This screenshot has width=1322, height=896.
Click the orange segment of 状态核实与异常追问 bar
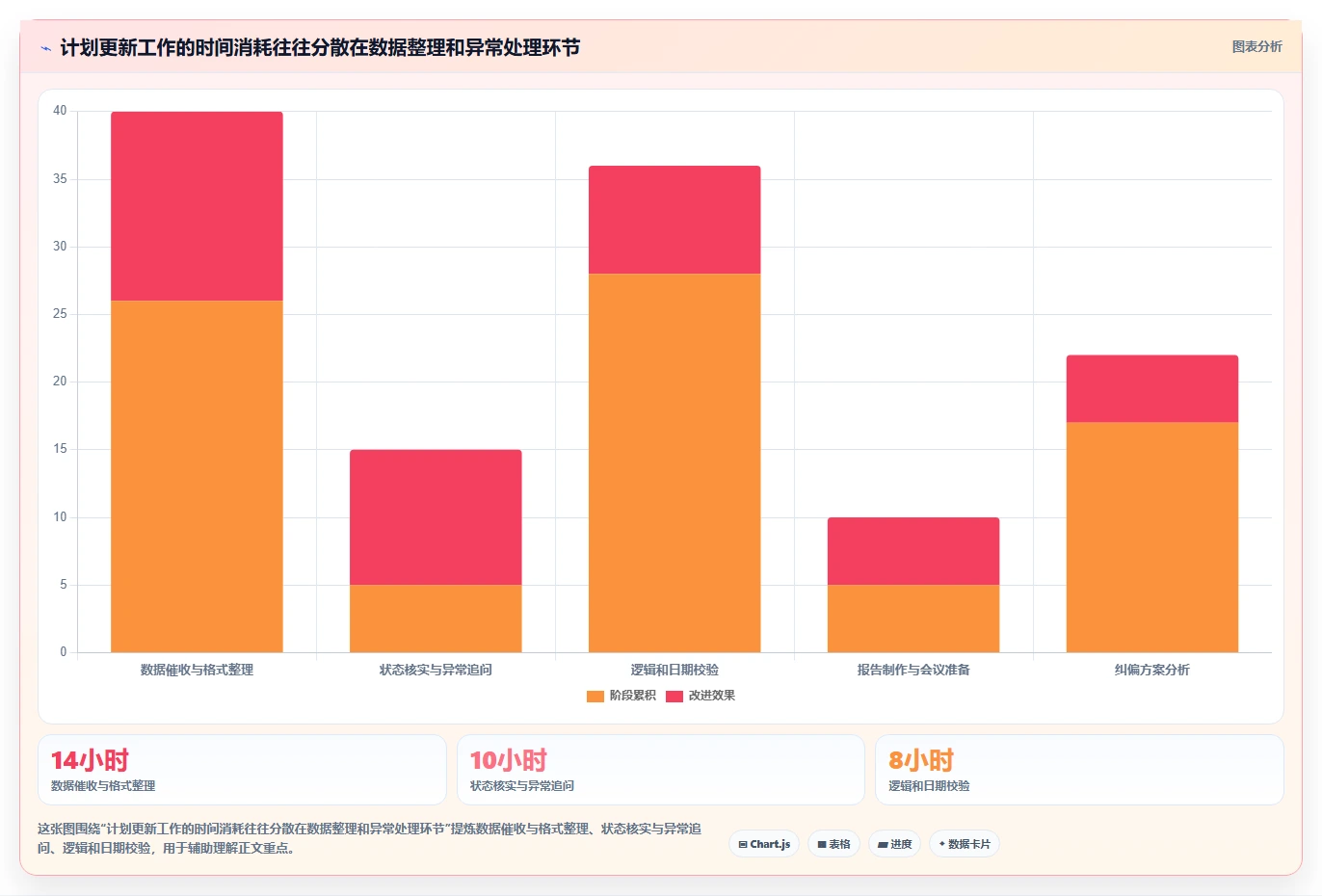click(436, 619)
